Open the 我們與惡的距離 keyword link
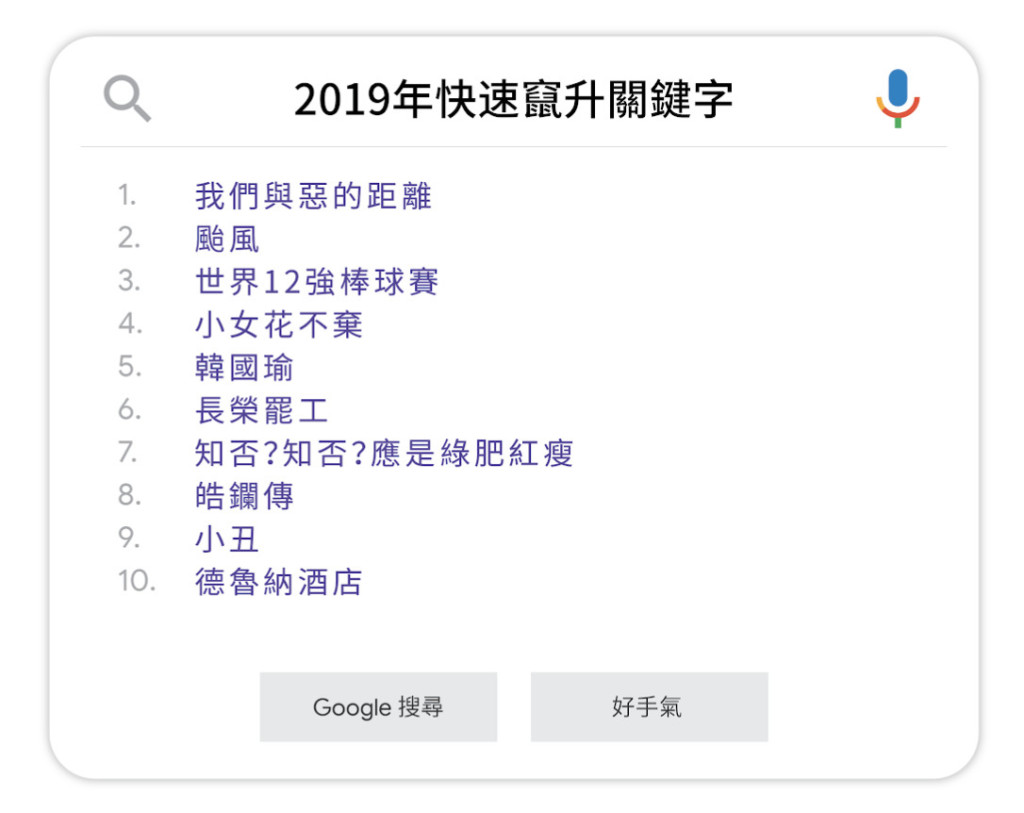Screen dimensions: 1024x813 (313, 196)
